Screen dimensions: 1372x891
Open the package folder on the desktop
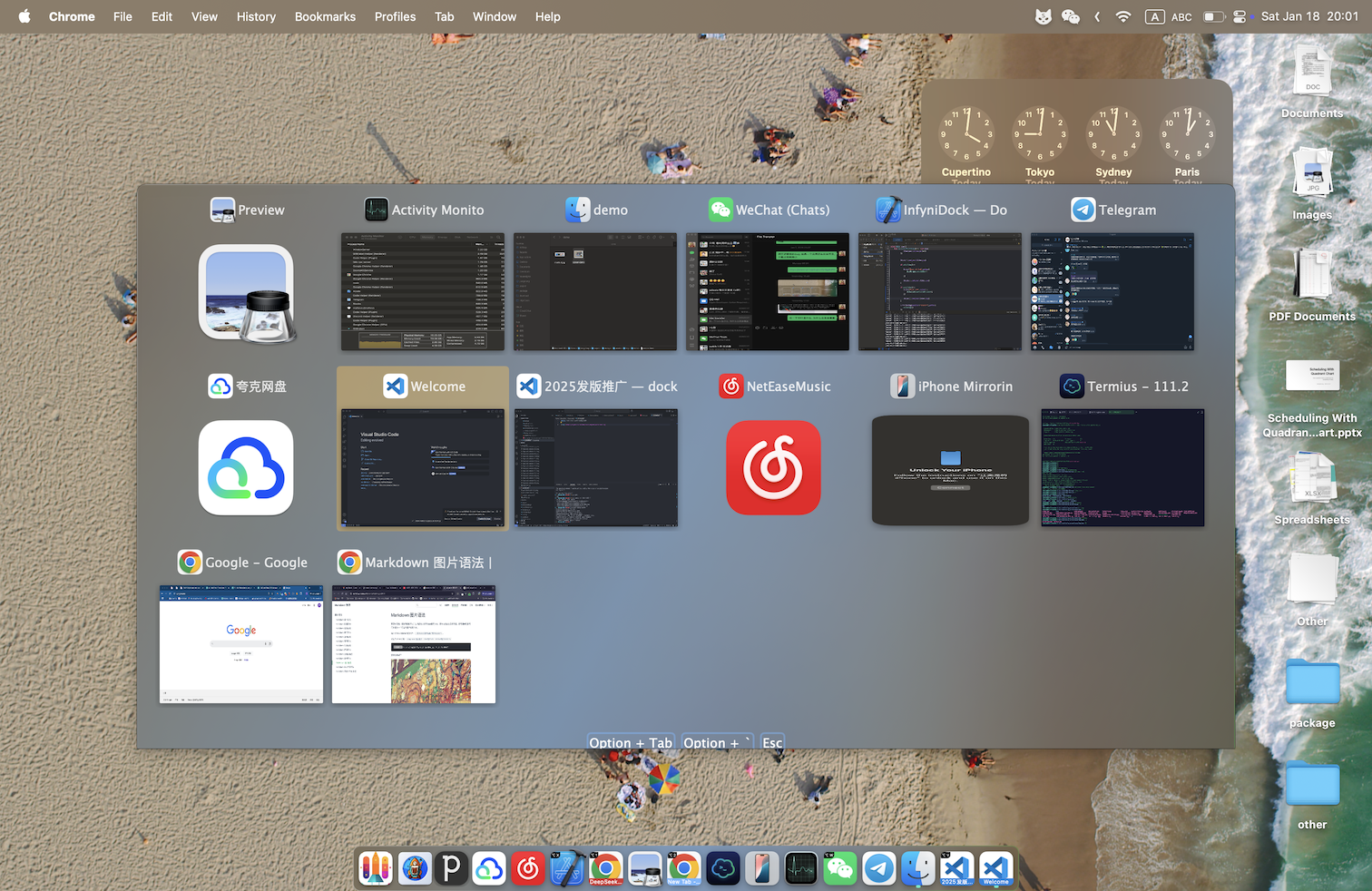click(x=1312, y=694)
